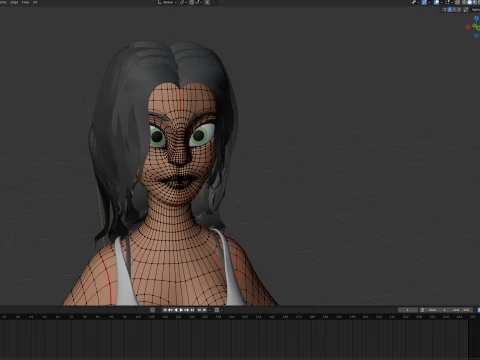
Task: Click the Start frame field
Action: click(437, 310)
